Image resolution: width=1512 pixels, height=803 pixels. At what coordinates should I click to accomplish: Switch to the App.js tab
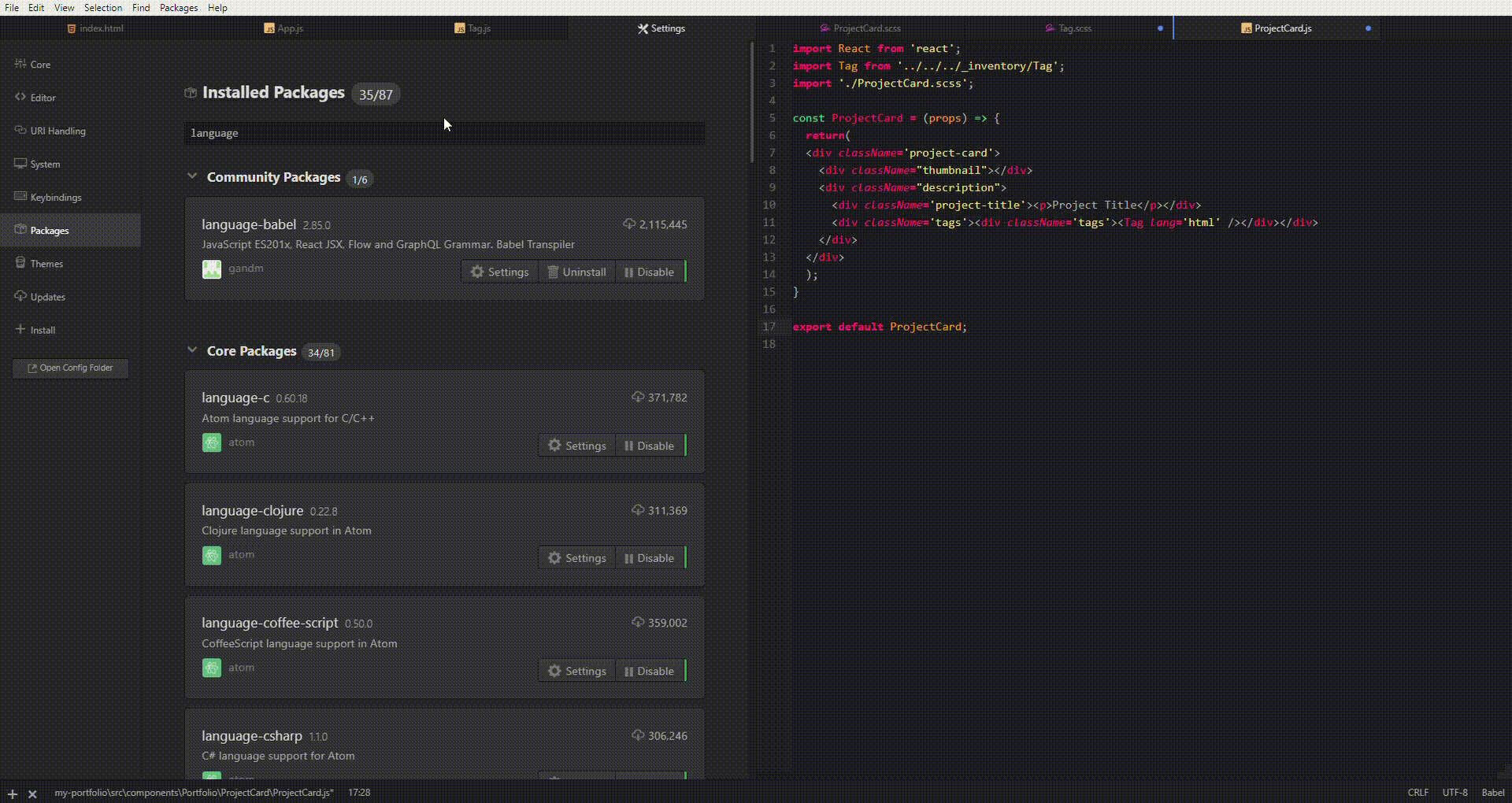(x=283, y=28)
